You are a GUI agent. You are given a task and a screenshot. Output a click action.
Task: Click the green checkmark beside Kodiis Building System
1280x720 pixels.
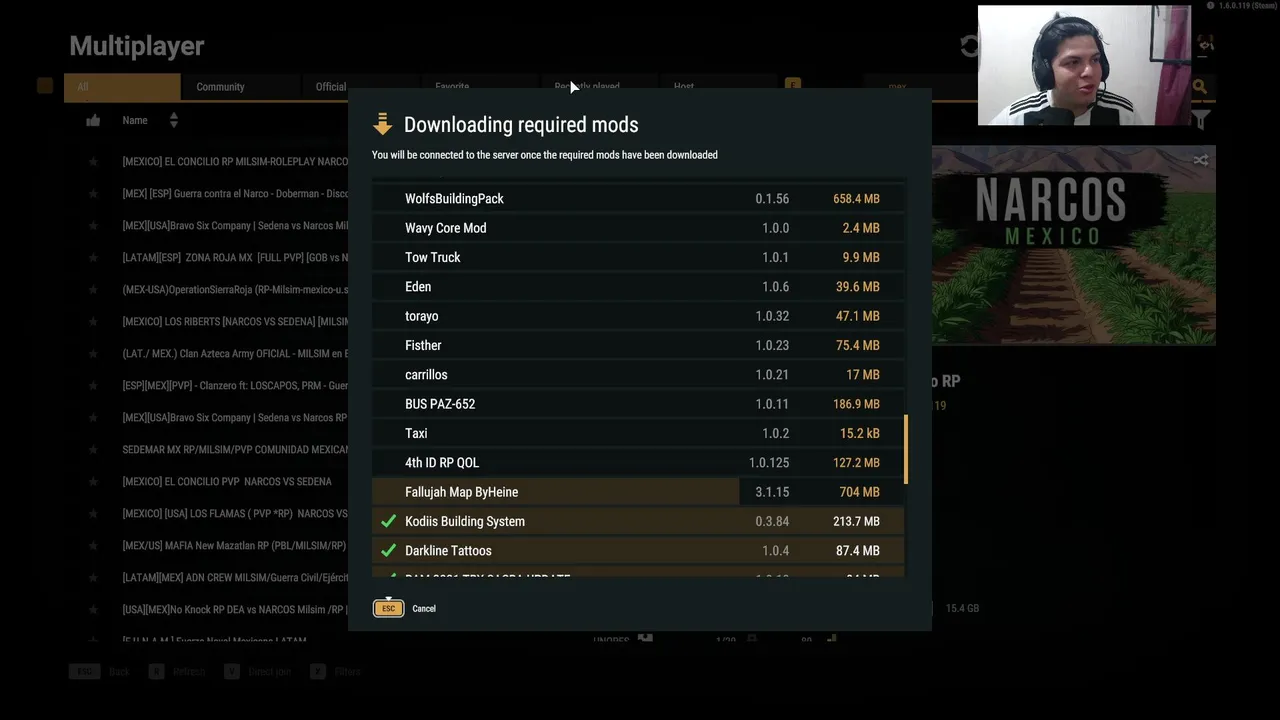389,521
